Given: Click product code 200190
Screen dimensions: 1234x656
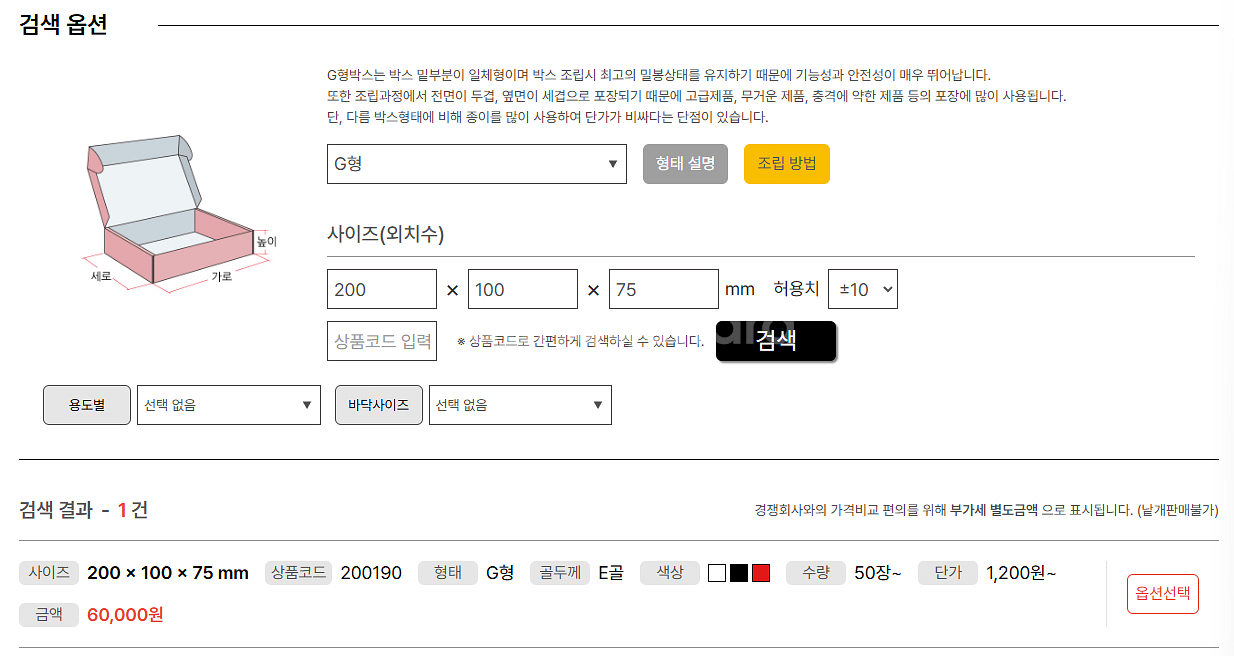Looking at the screenshot, I should [371, 573].
